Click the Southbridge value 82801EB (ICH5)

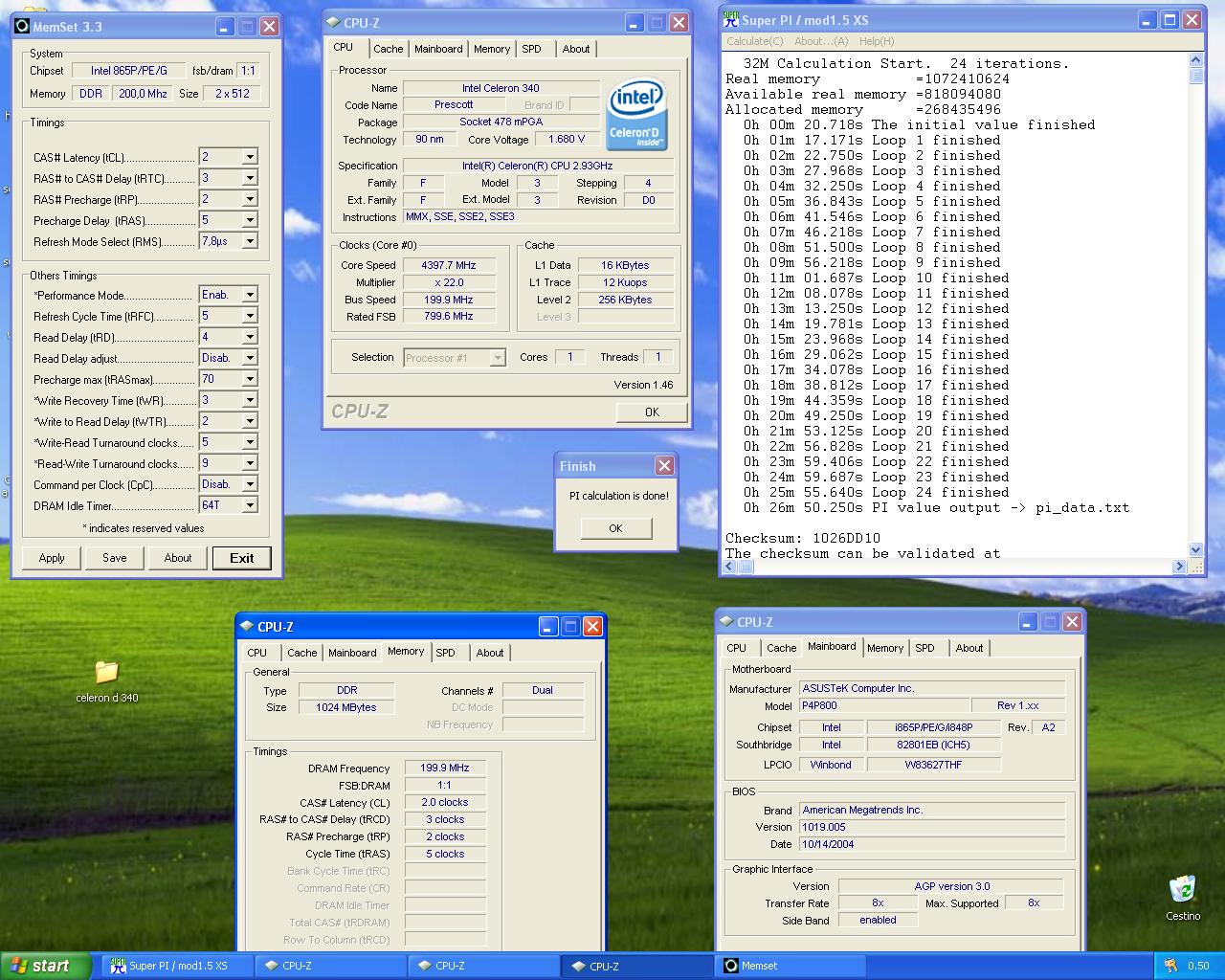933,745
